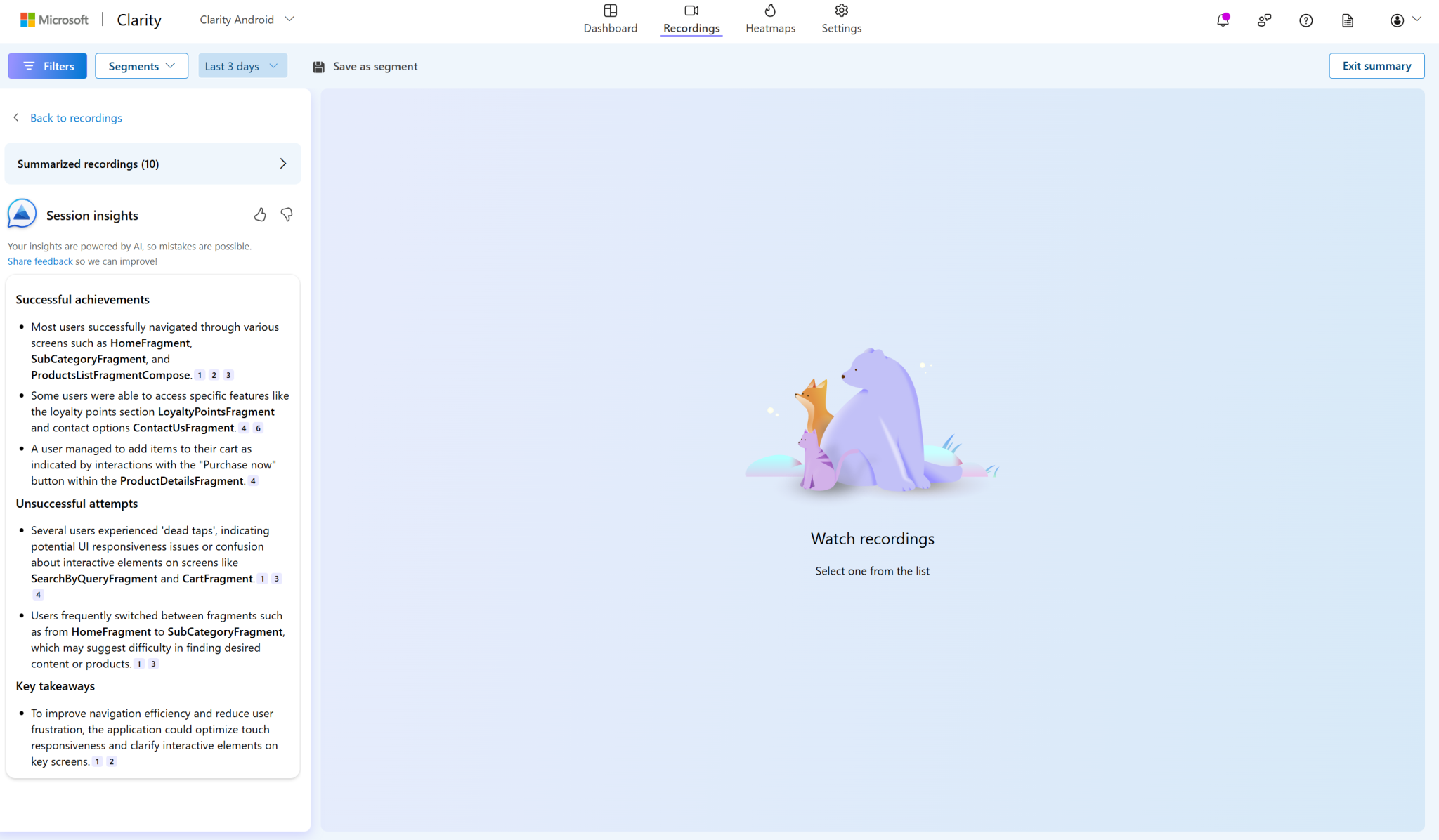Open the notifications bell icon
This screenshot has height=840, width=1439.
click(x=1222, y=20)
